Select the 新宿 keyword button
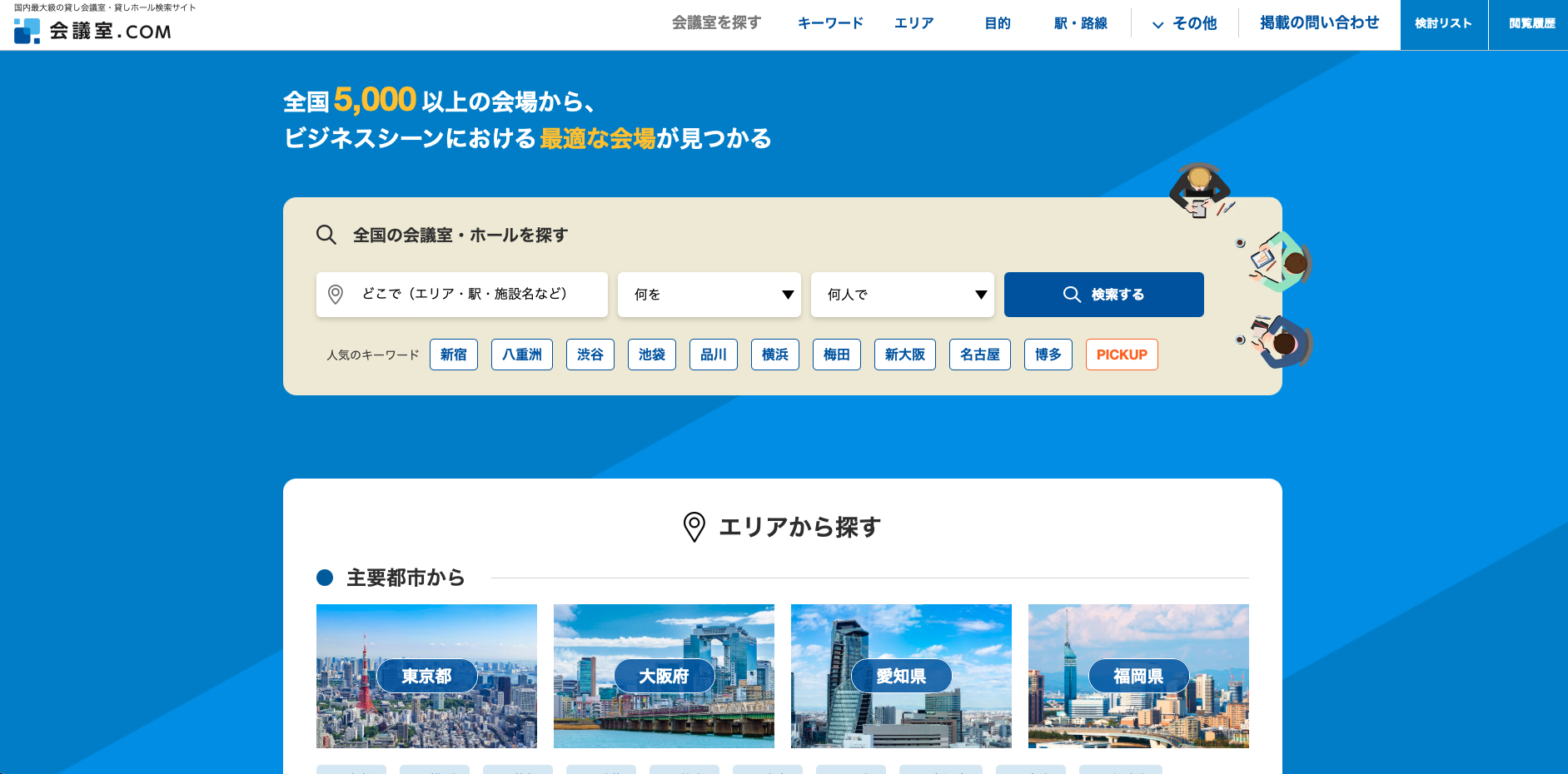 point(453,355)
